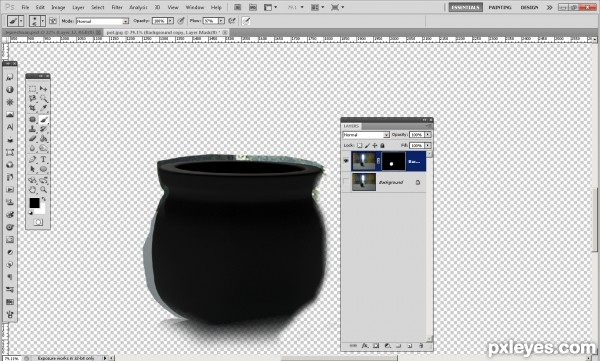
Task: Toggle Quick Mask mode
Action: [x=38, y=222]
